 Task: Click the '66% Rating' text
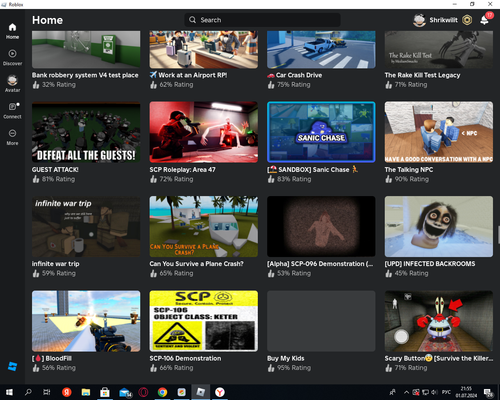176,368
